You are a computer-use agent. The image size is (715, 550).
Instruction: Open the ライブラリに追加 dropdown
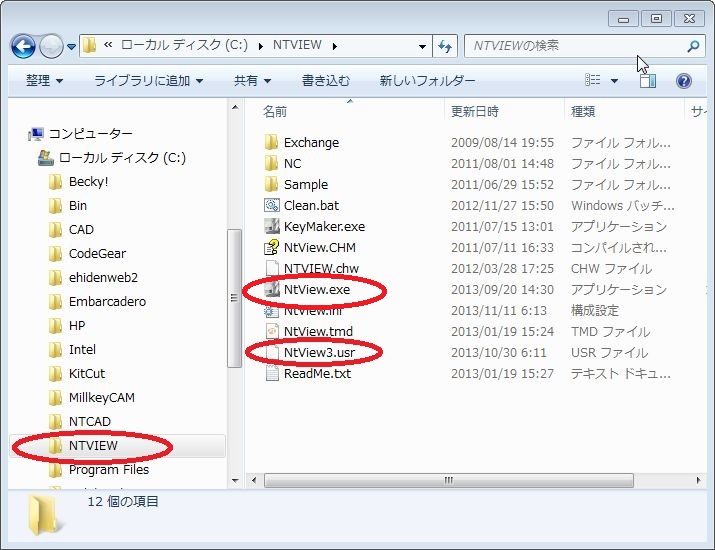tap(148, 81)
